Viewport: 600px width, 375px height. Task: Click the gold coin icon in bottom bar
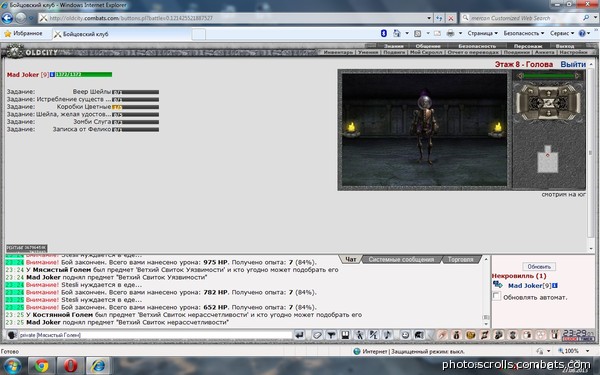[470, 335]
